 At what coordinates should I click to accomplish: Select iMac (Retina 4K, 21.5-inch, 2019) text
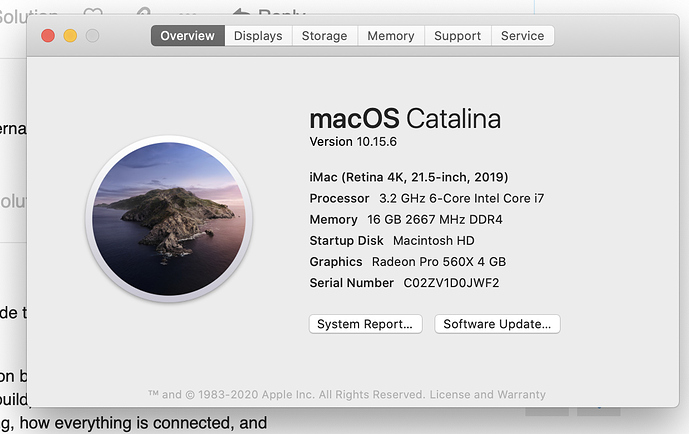(409, 177)
